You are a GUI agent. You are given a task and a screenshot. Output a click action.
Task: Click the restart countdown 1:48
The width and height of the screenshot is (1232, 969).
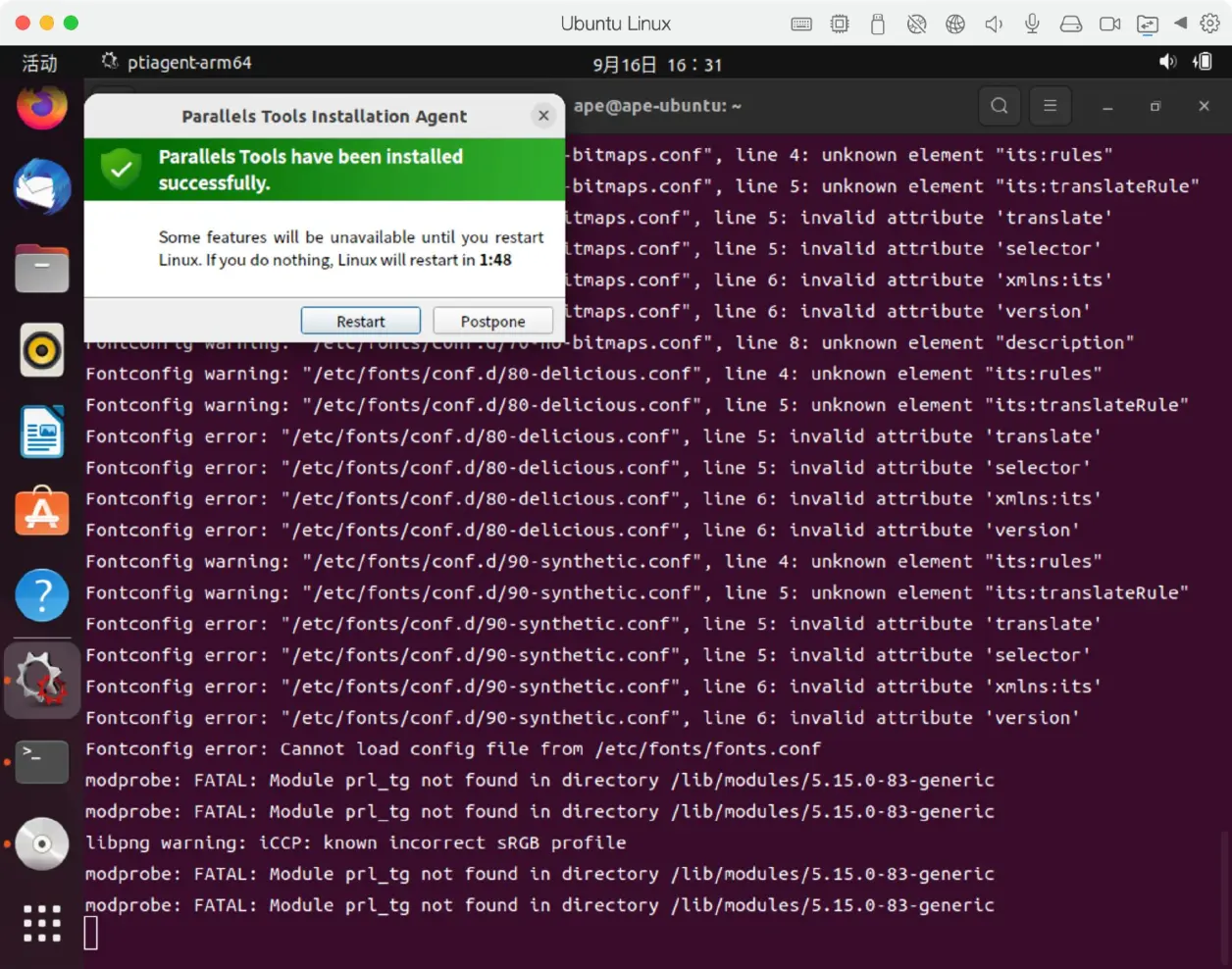click(495, 260)
